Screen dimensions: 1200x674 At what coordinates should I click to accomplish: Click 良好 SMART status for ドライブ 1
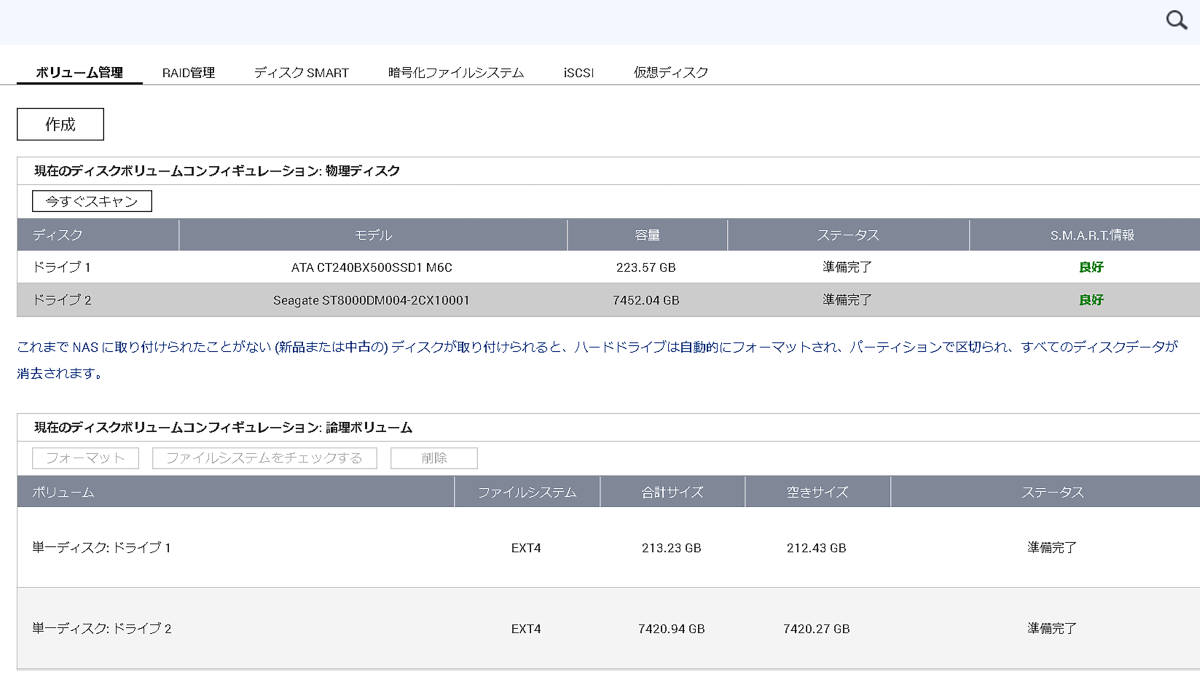1091,267
